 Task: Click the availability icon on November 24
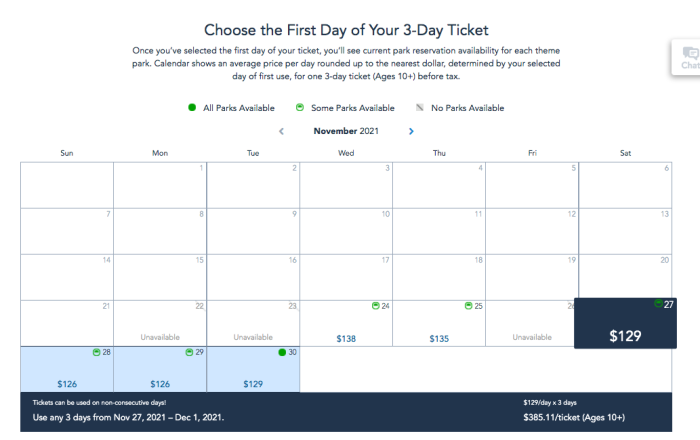coord(375,305)
